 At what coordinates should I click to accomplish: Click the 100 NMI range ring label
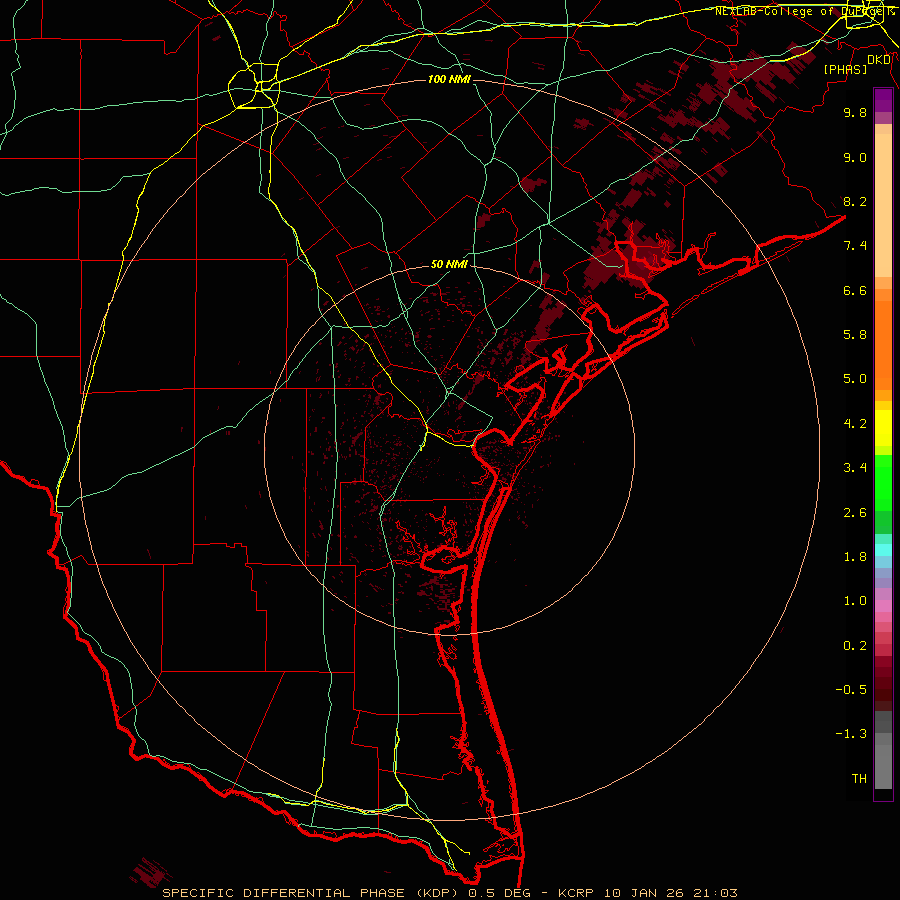coord(449,79)
